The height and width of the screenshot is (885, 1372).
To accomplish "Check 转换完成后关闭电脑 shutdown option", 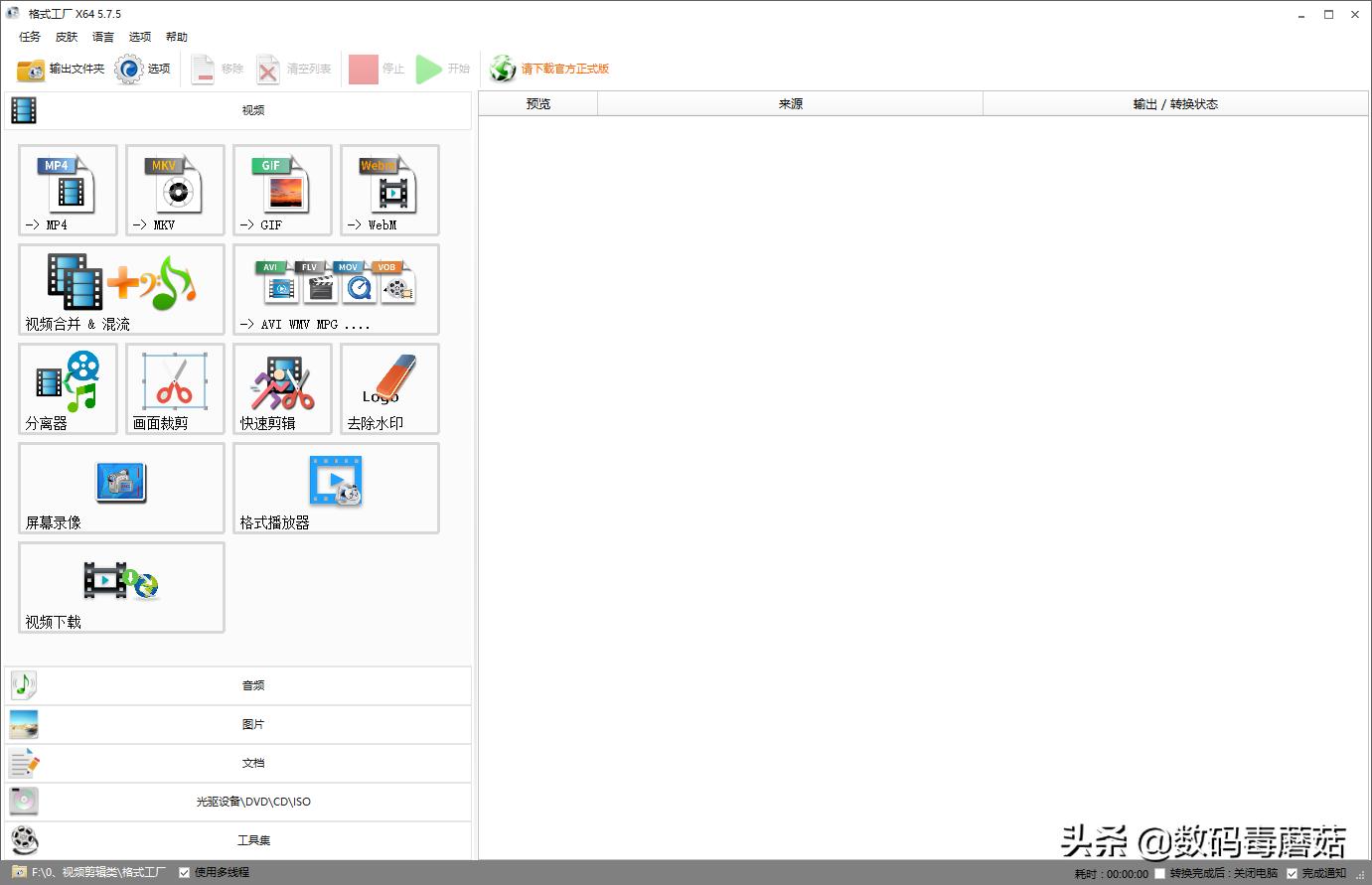I will [1158, 871].
